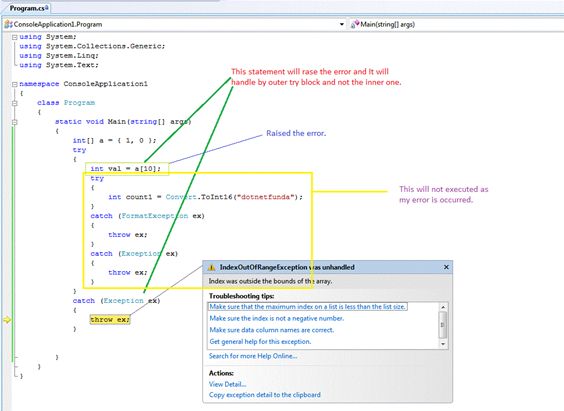Viewport: 564px width, 411px height.
Task: Collapse the namespace ConsoleApplication1 block
Action: tap(14, 84)
